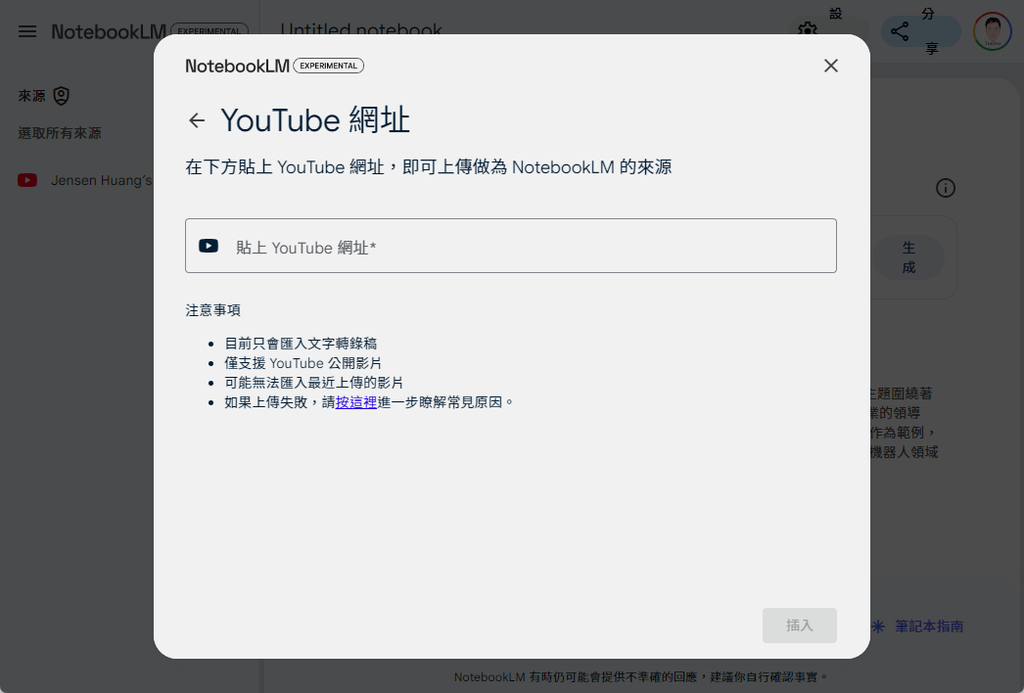
Task: Click the EXPERIMENTAL badge in the dialog
Action: (x=328, y=66)
